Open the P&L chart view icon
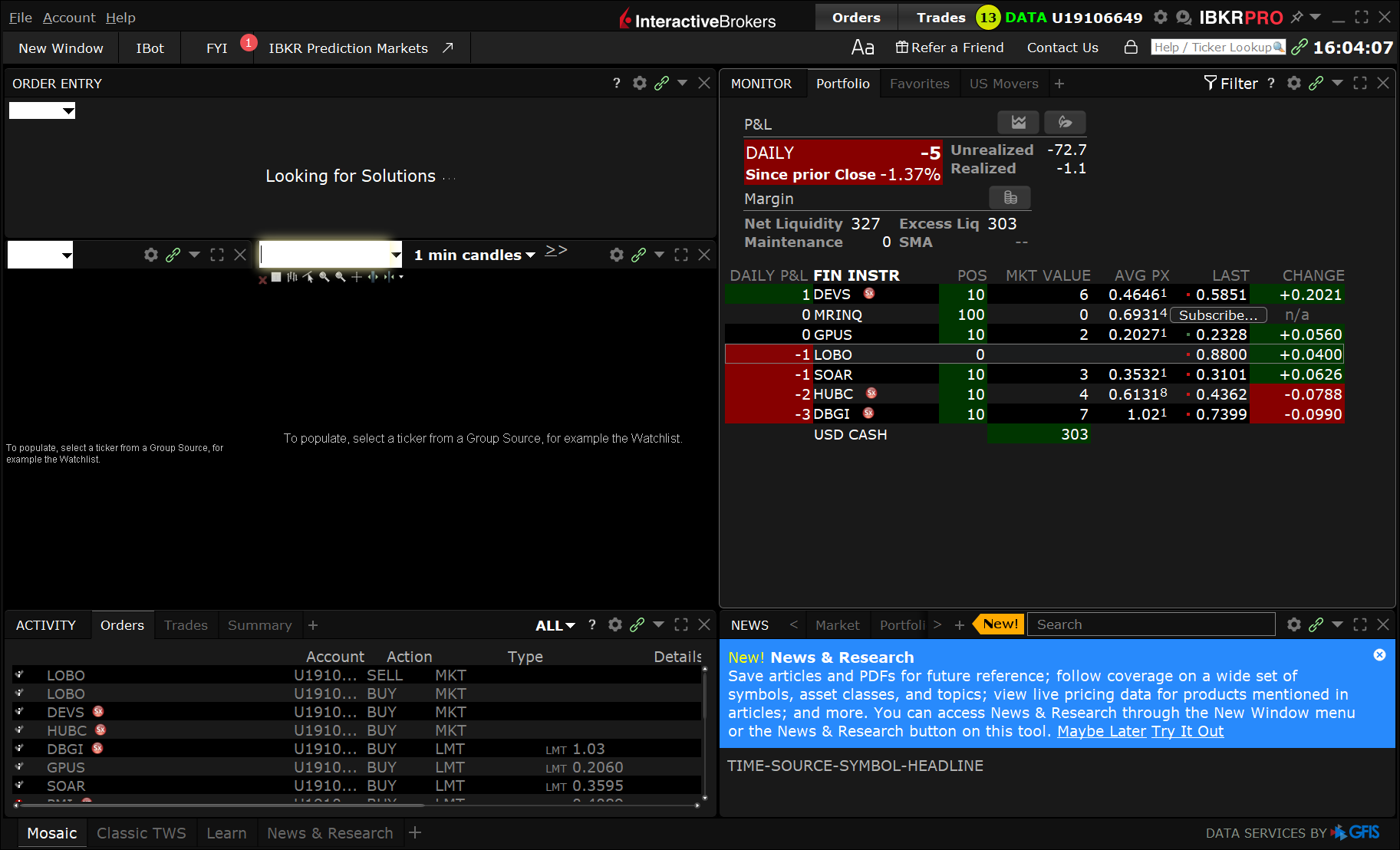Screen dimensions: 1400x850 1018,122
